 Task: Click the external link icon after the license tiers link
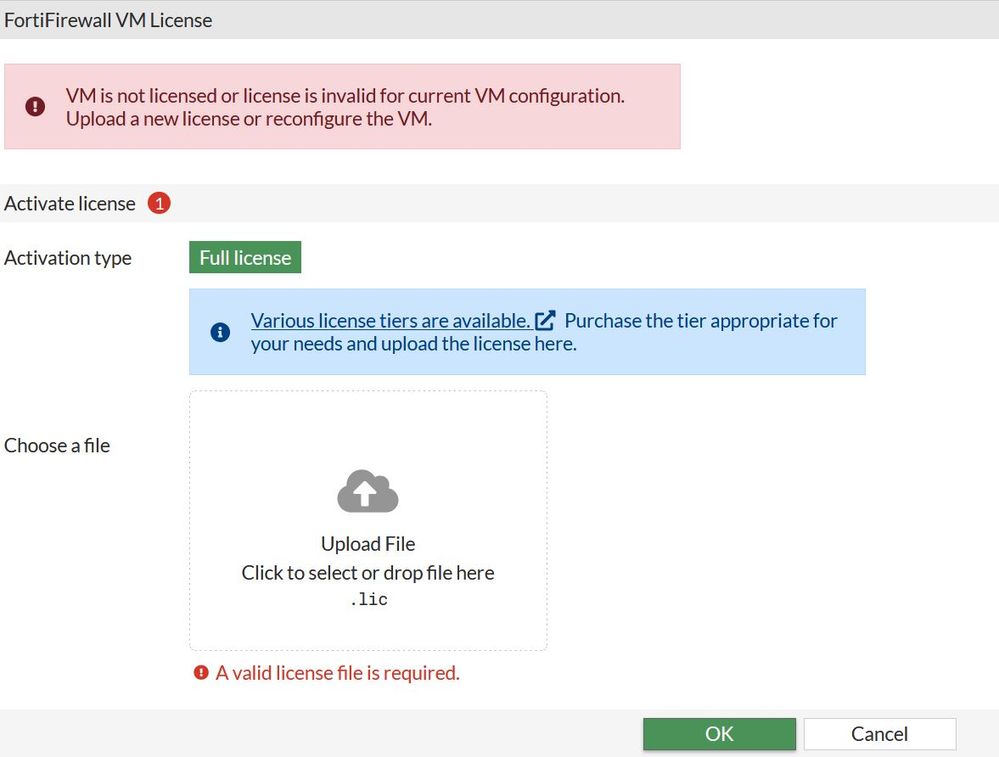(545, 320)
